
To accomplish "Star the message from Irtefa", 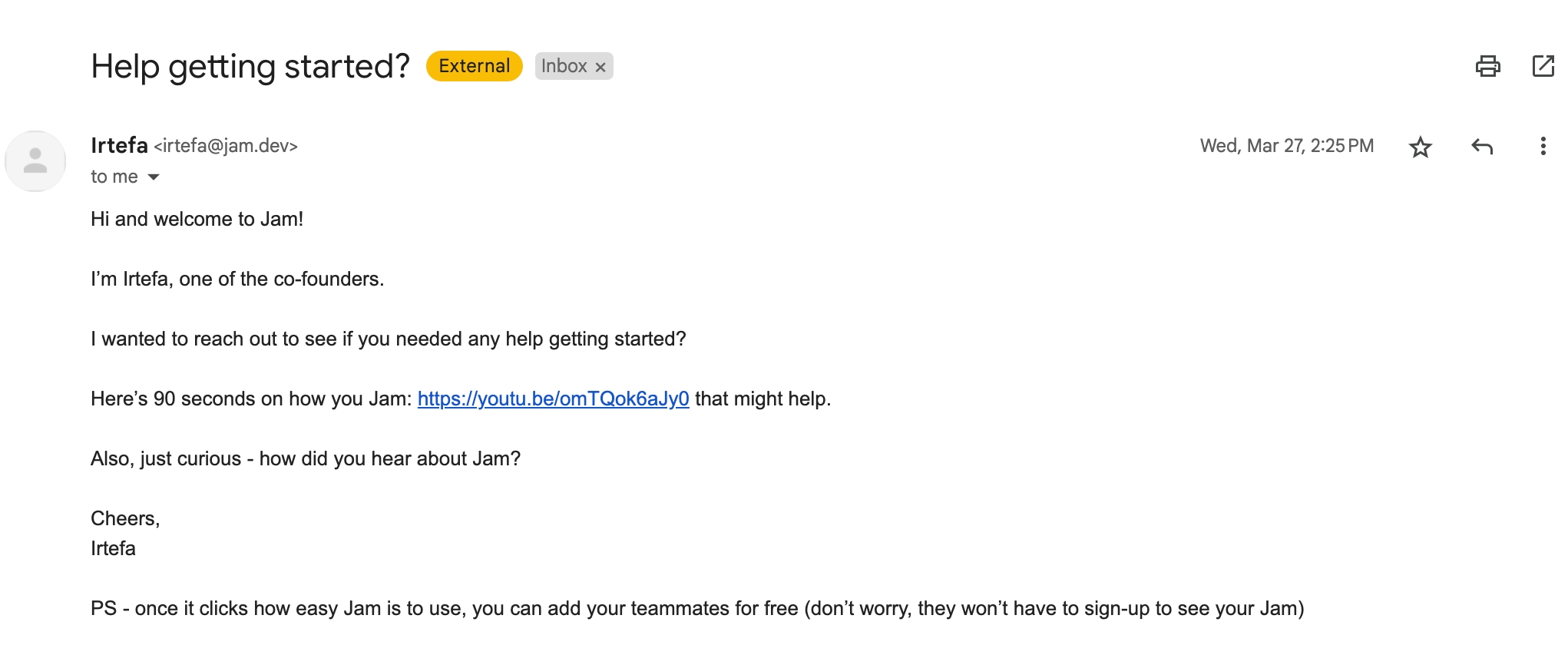I will click(x=1421, y=147).
